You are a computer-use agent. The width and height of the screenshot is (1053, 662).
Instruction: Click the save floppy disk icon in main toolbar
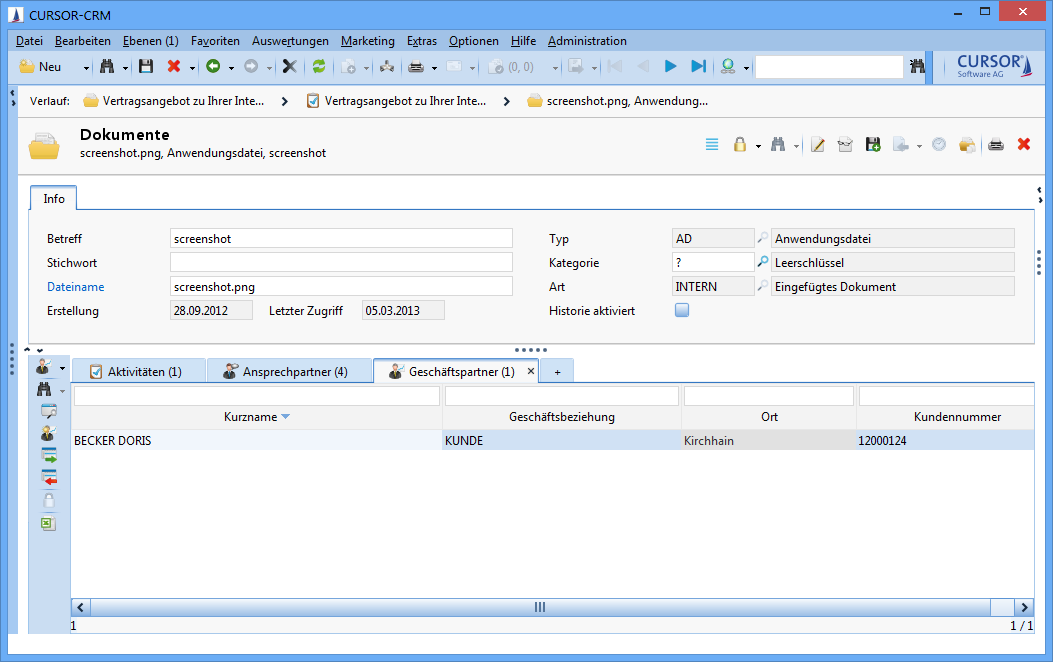[x=146, y=67]
